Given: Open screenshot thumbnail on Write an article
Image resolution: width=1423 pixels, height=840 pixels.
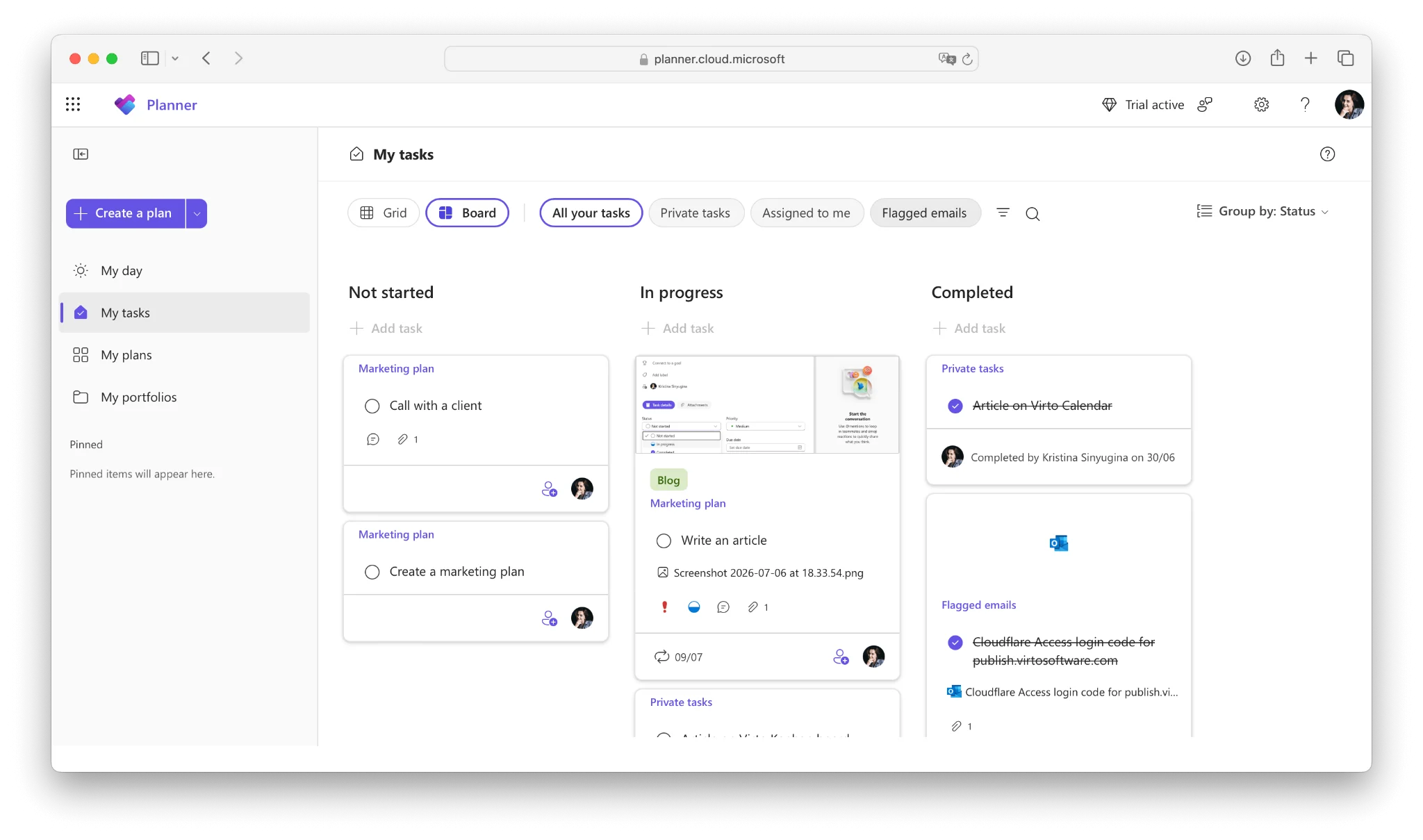Looking at the screenshot, I should (x=767, y=405).
